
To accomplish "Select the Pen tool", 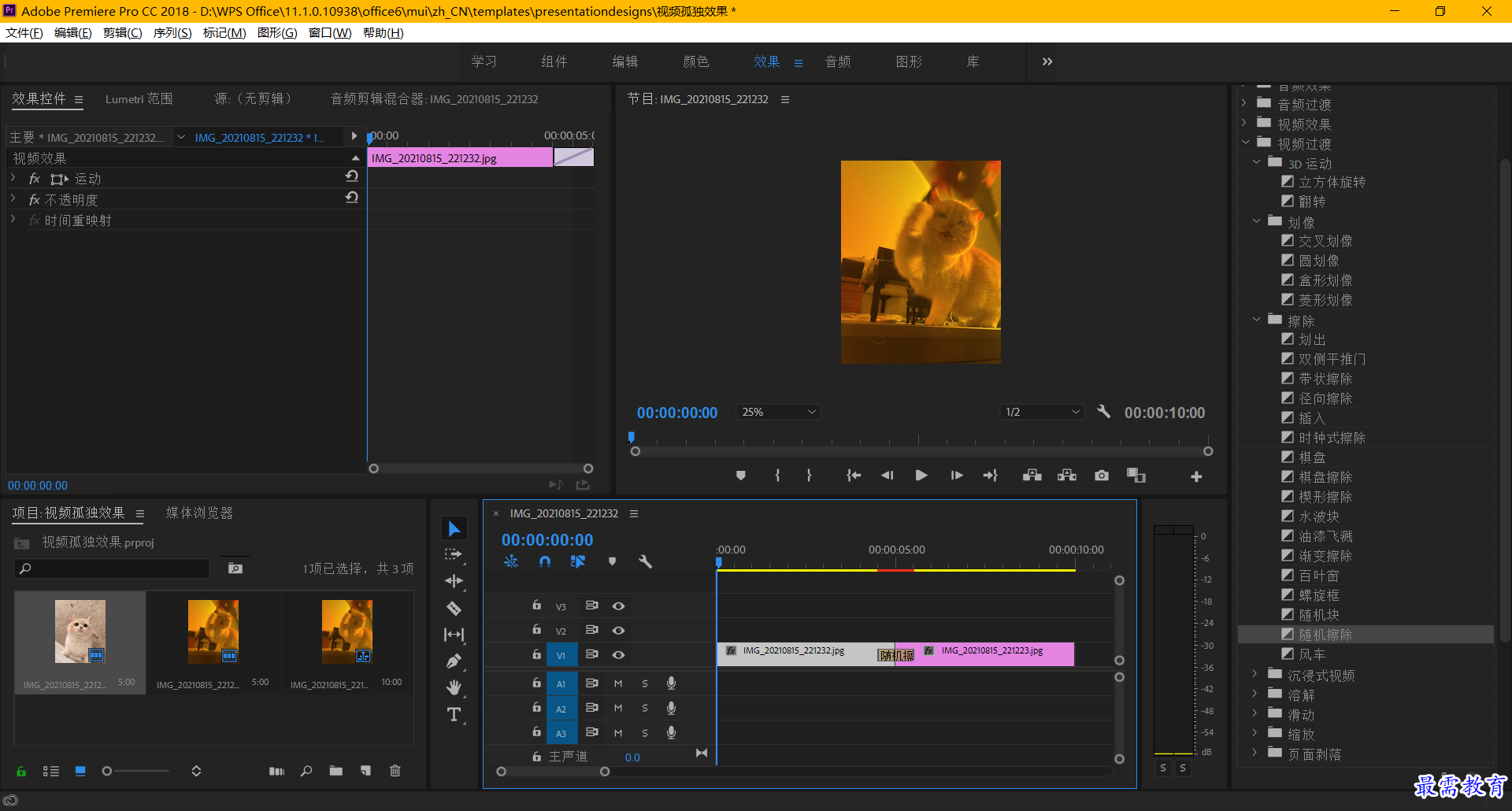I will point(454,661).
